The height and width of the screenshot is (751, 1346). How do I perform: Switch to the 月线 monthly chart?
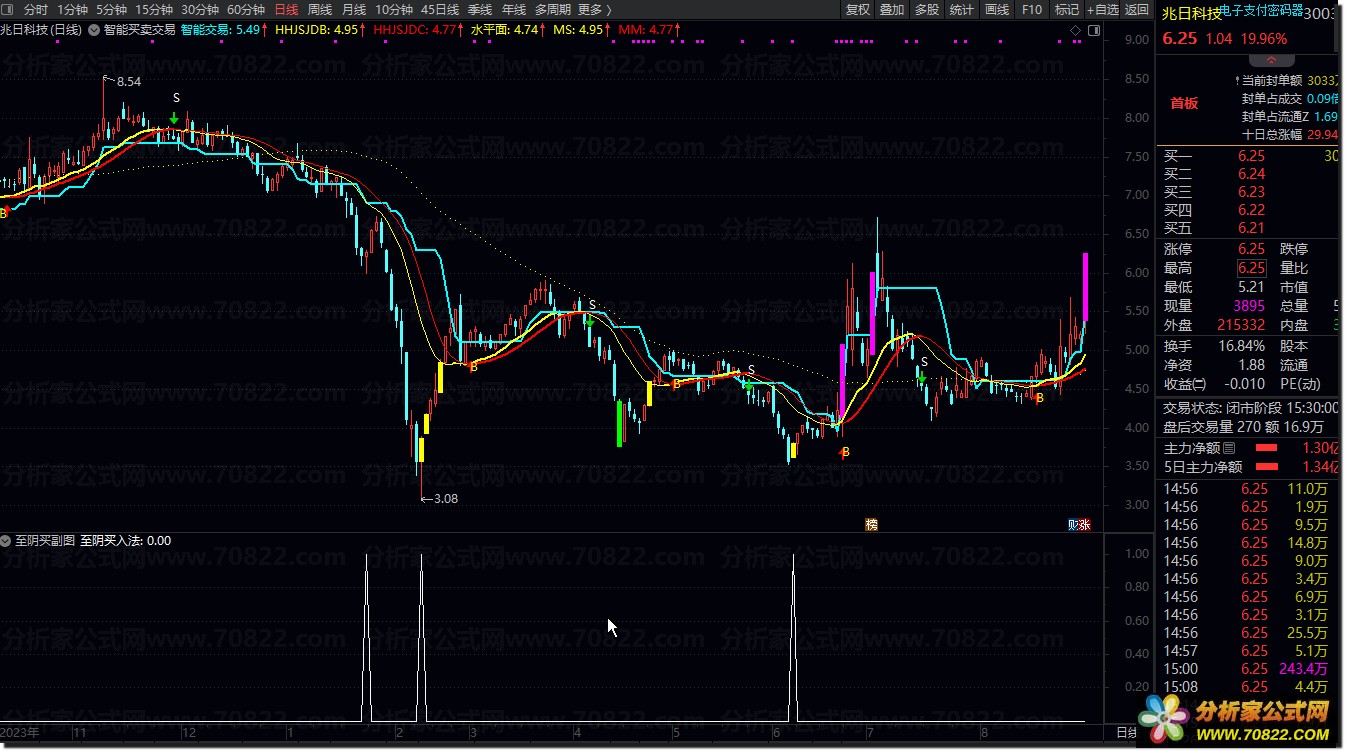(354, 9)
